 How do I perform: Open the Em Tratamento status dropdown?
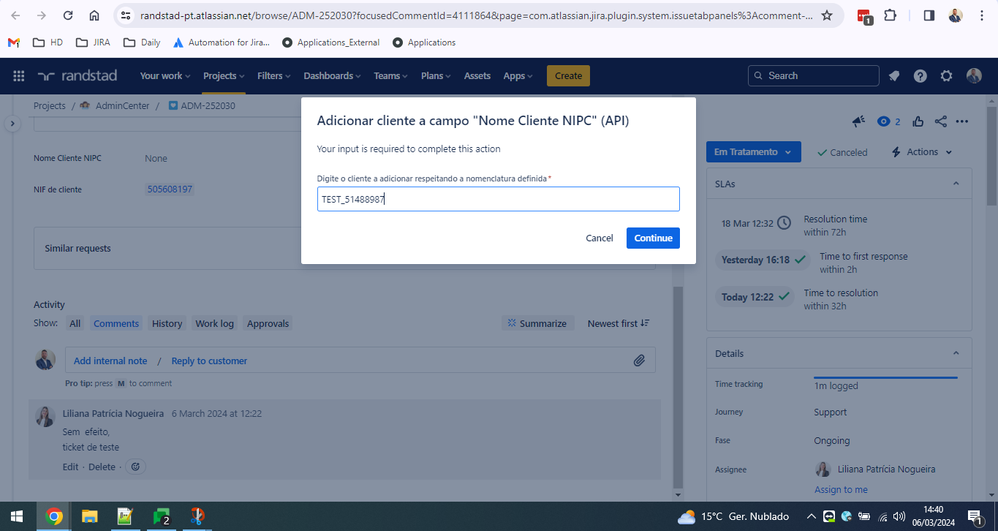point(753,152)
